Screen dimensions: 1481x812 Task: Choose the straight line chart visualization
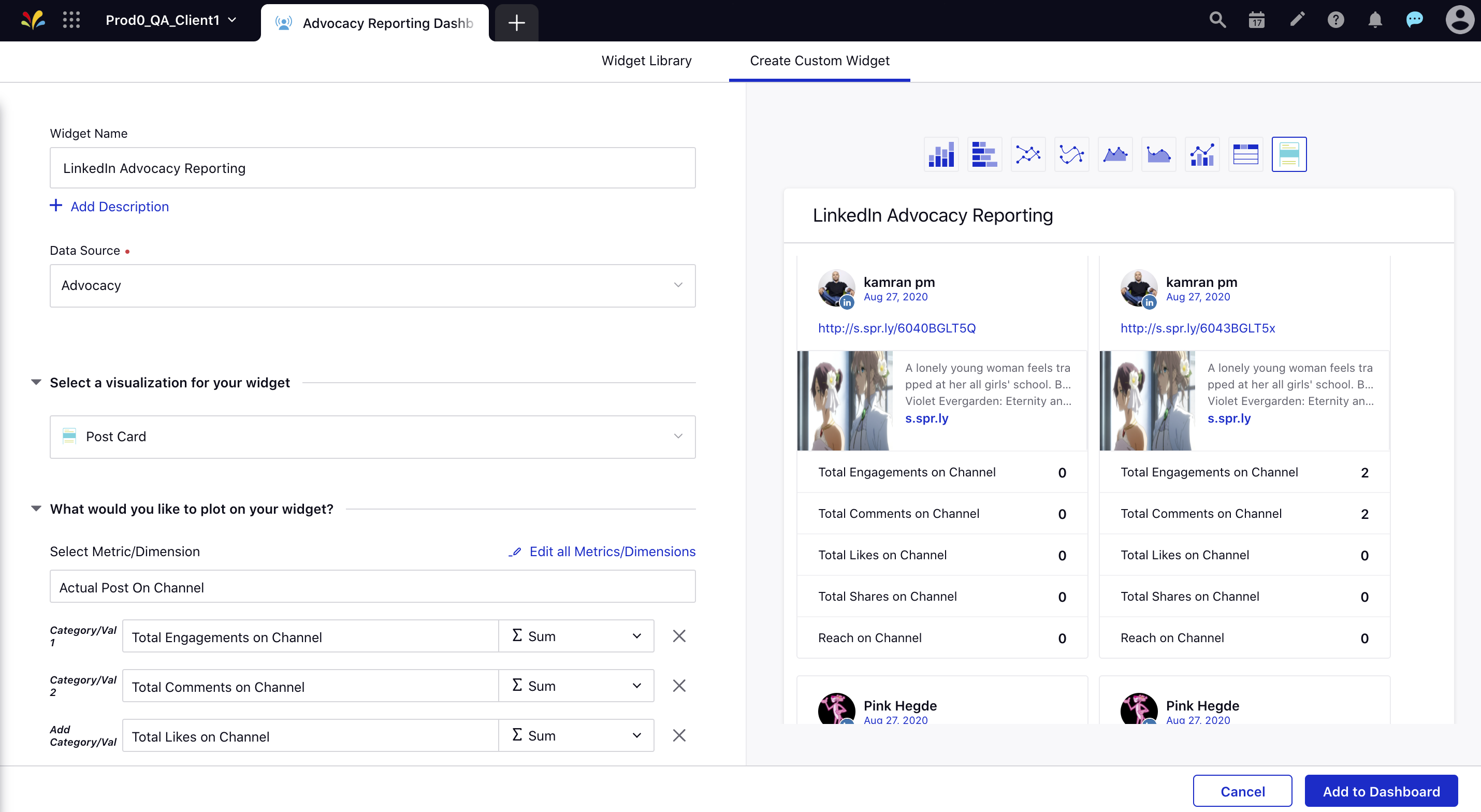pos(1028,154)
